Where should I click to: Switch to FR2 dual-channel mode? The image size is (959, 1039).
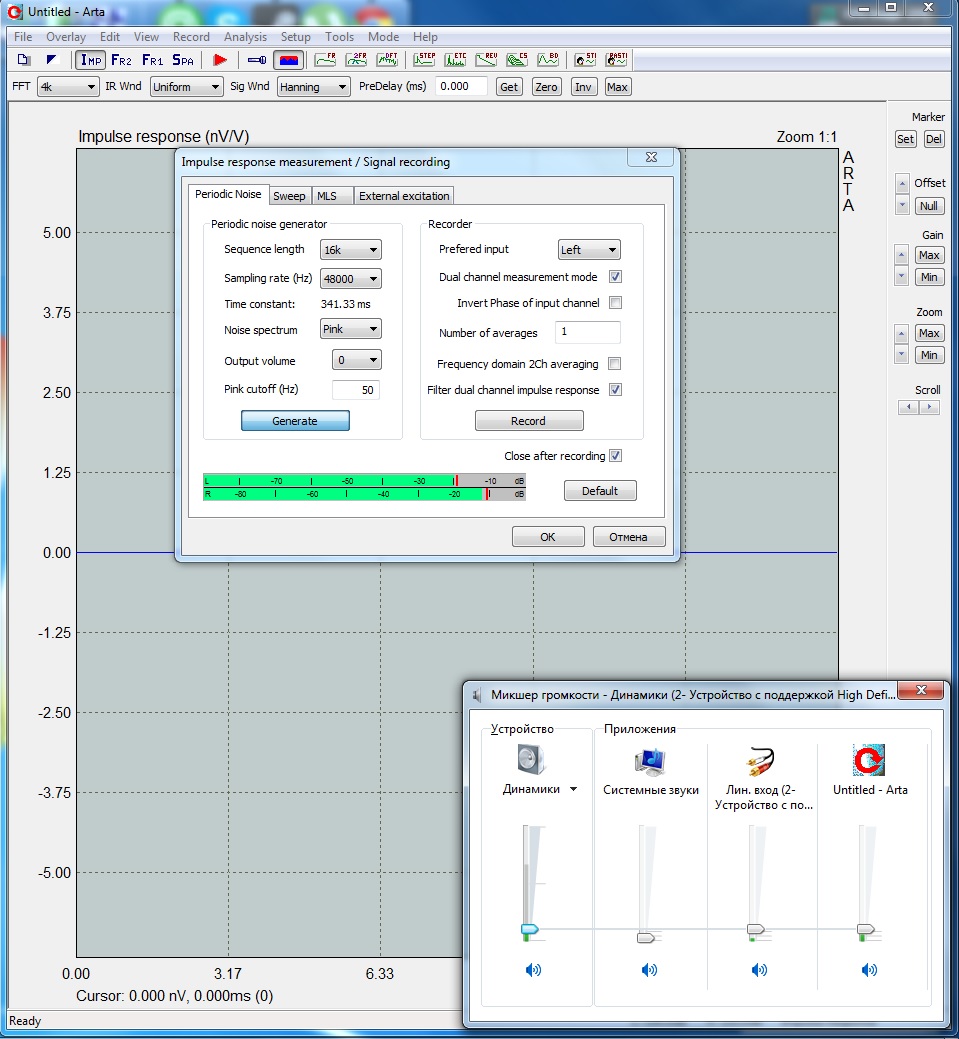coord(121,60)
